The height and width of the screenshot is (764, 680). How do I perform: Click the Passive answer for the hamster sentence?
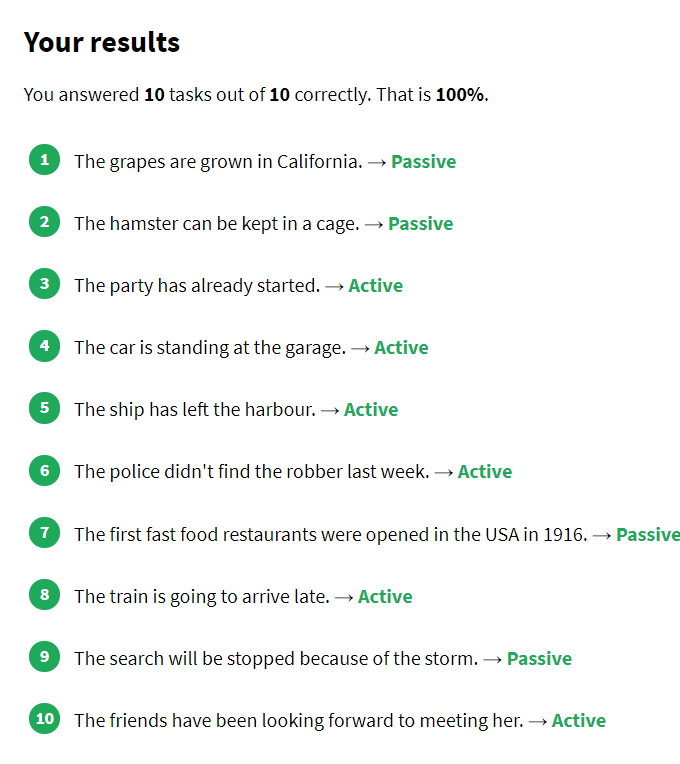point(420,224)
